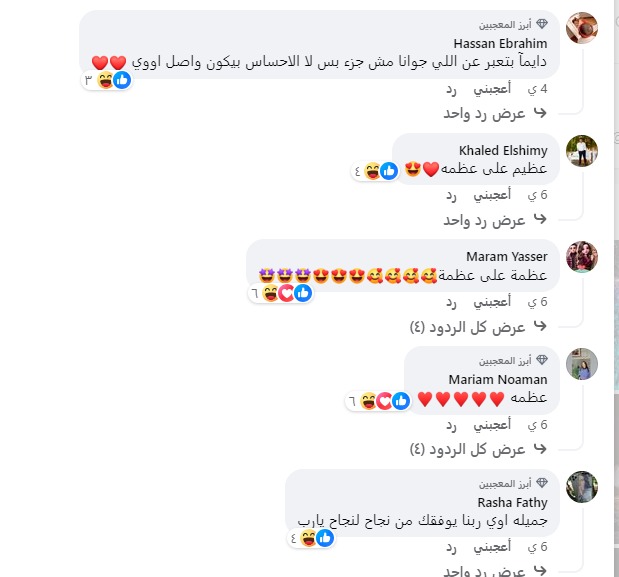This screenshot has width=619, height=577.
Task: Open reactions on Hassan Ebrahim's comment
Action: point(107,81)
